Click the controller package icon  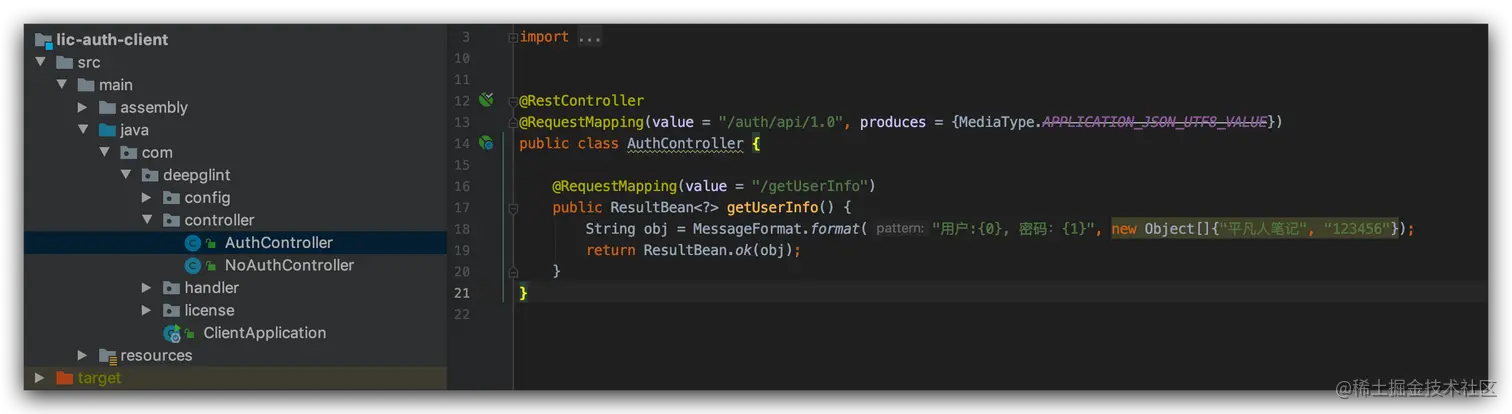(x=171, y=220)
